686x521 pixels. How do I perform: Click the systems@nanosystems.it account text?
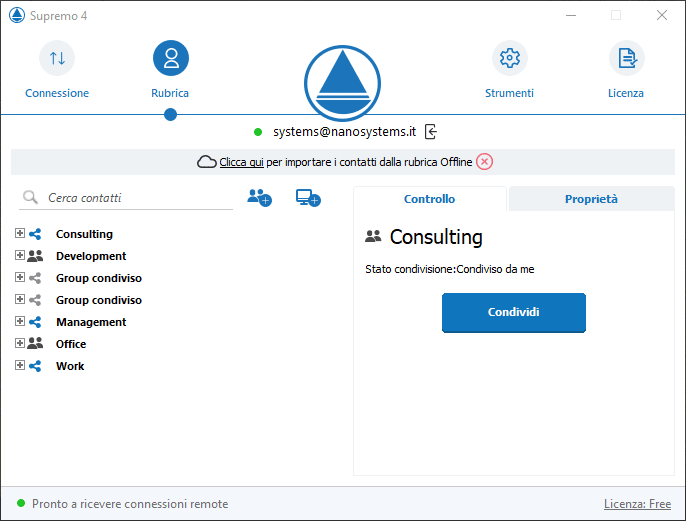coord(344,132)
